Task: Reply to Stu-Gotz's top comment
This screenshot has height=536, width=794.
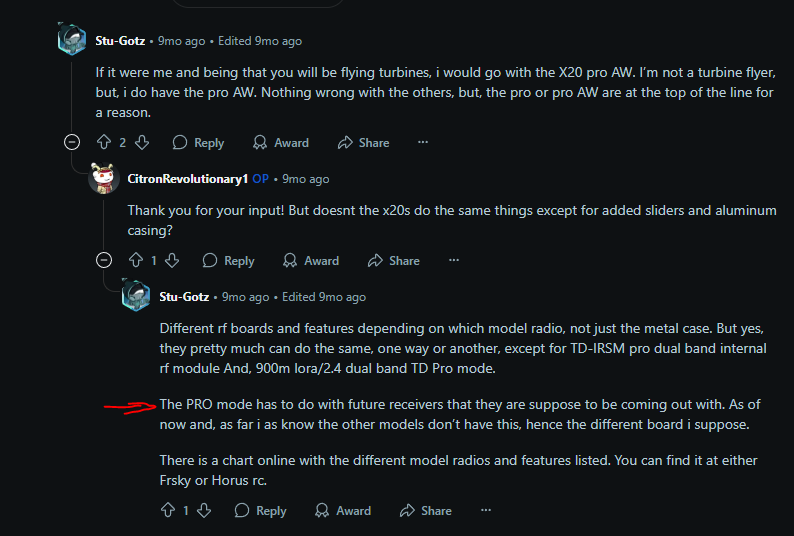Action: [x=198, y=143]
